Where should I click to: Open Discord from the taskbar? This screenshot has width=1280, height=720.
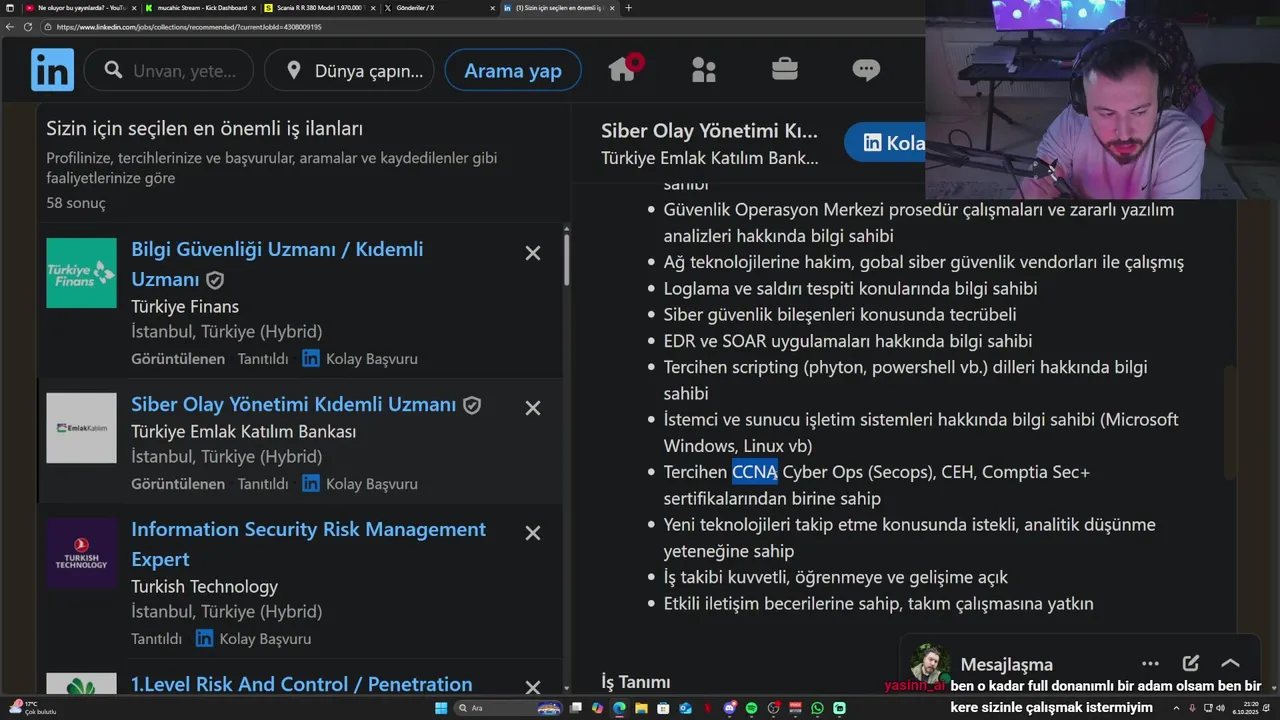point(730,708)
